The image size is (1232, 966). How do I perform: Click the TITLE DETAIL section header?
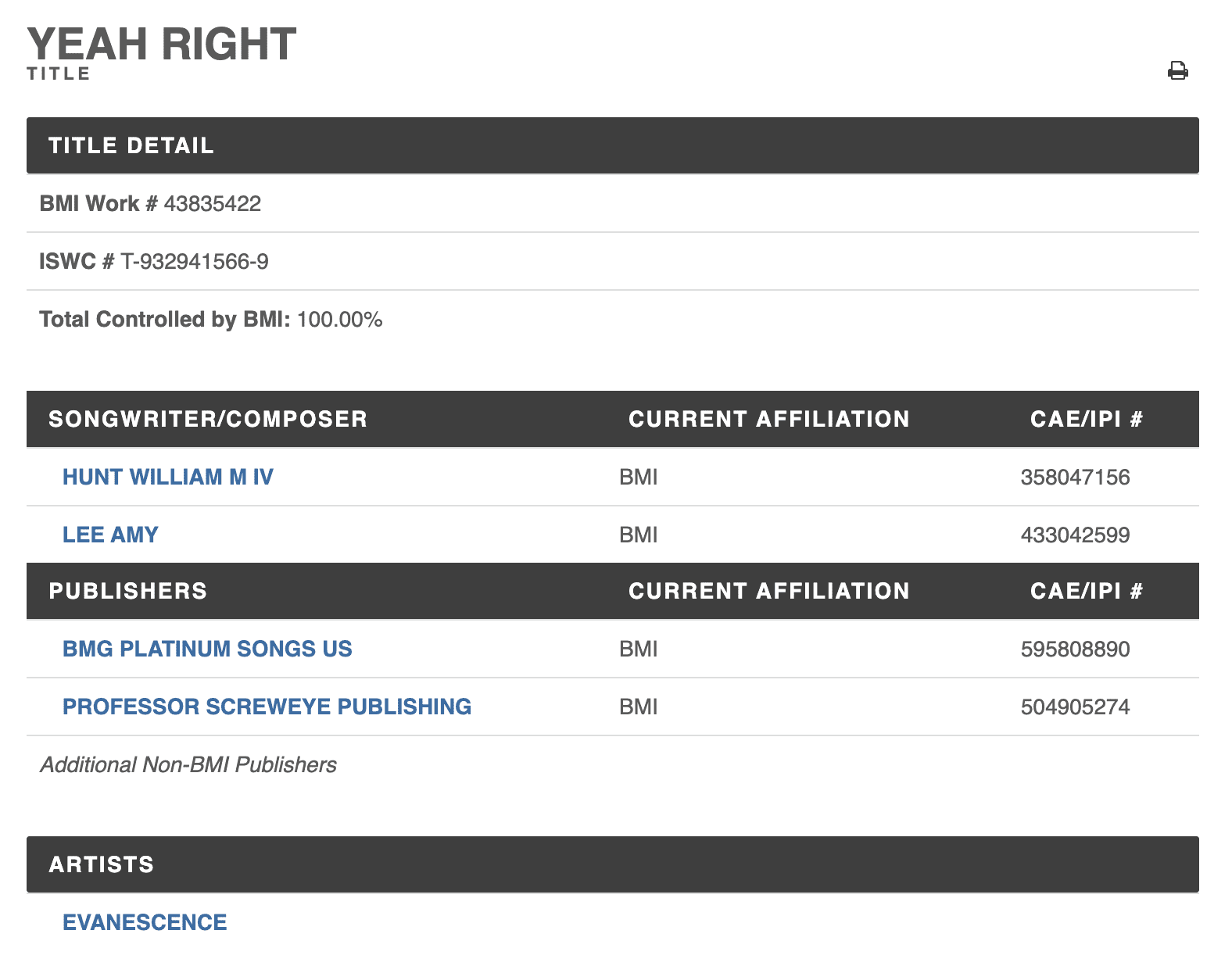[131, 145]
